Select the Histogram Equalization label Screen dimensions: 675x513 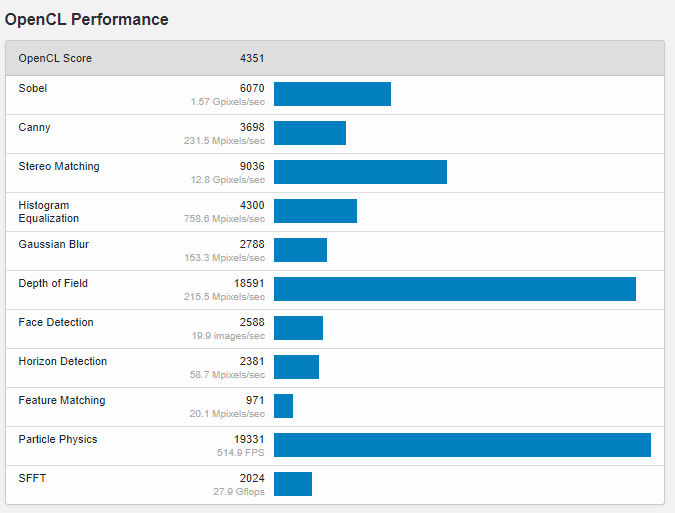(49, 211)
